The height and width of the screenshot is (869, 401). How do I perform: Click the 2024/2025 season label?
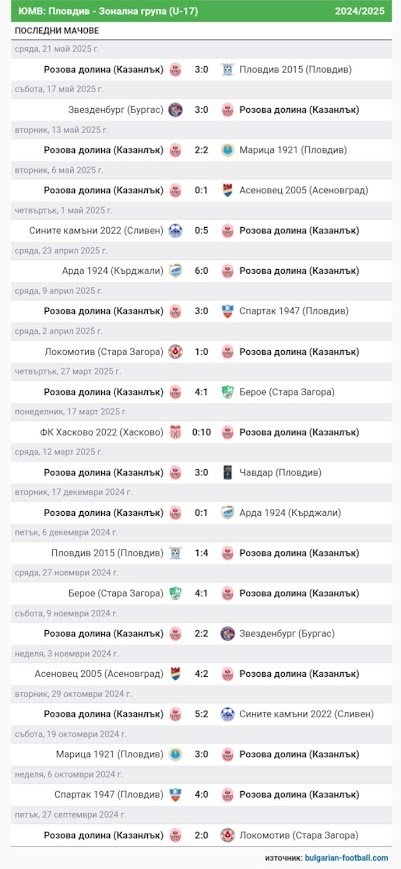click(359, 11)
